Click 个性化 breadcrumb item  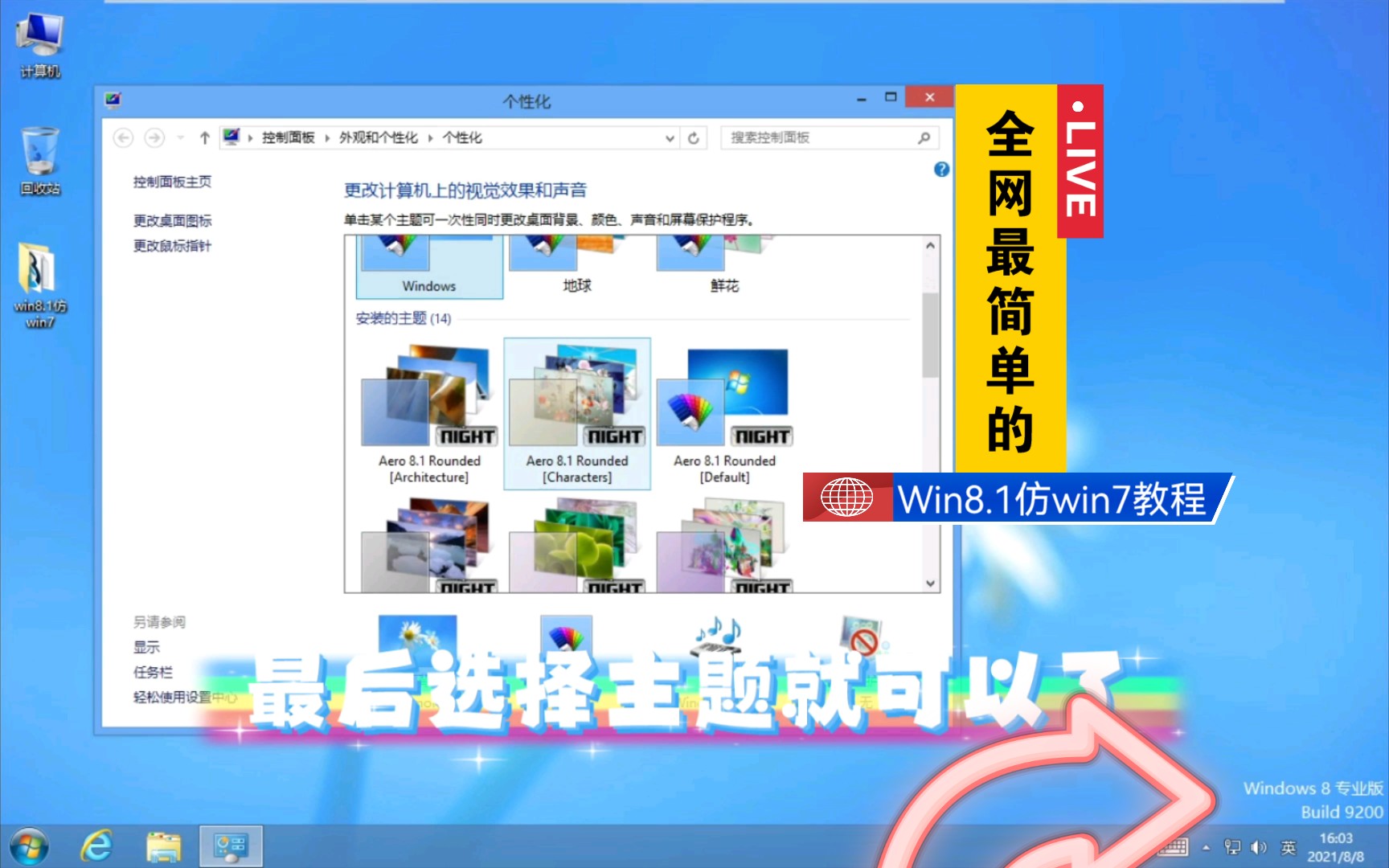(462, 138)
